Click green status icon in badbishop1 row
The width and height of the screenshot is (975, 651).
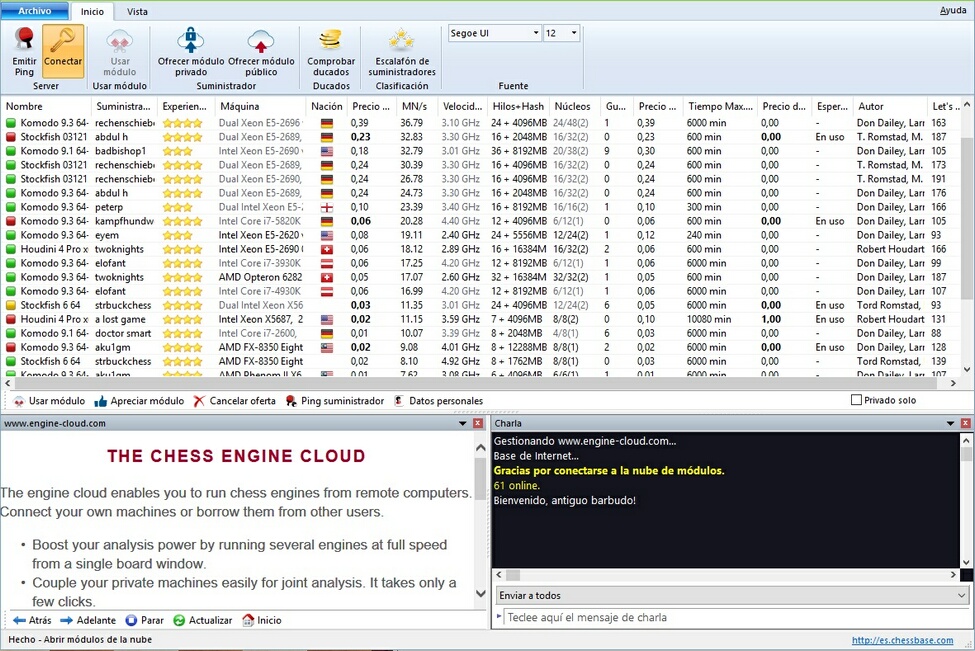(11, 151)
